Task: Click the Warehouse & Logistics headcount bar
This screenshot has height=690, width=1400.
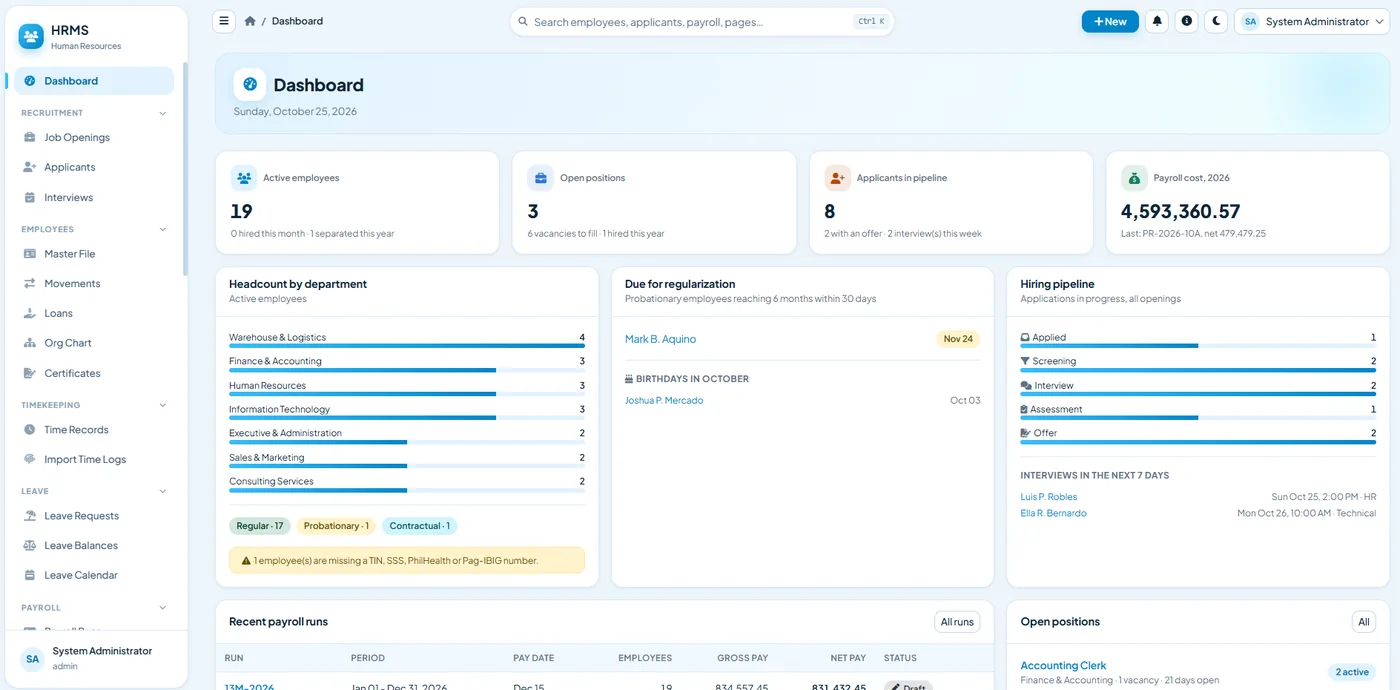Action: pyautogui.click(x=407, y=346)
